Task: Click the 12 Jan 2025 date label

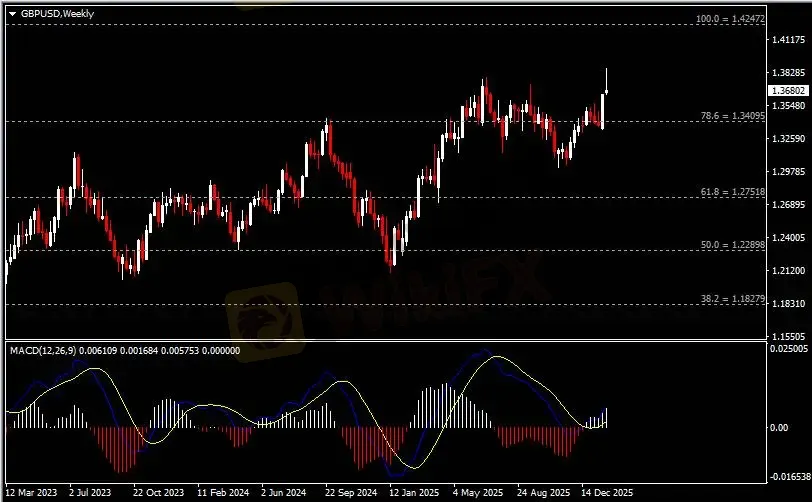Action: (414, 492)
